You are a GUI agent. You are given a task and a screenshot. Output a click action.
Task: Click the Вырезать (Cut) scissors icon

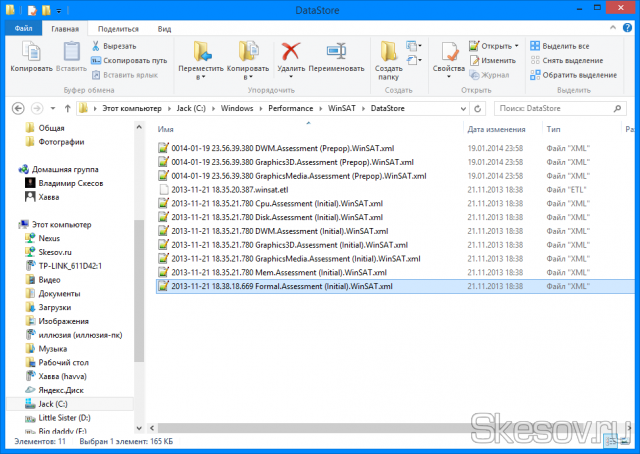pos(97,45)
